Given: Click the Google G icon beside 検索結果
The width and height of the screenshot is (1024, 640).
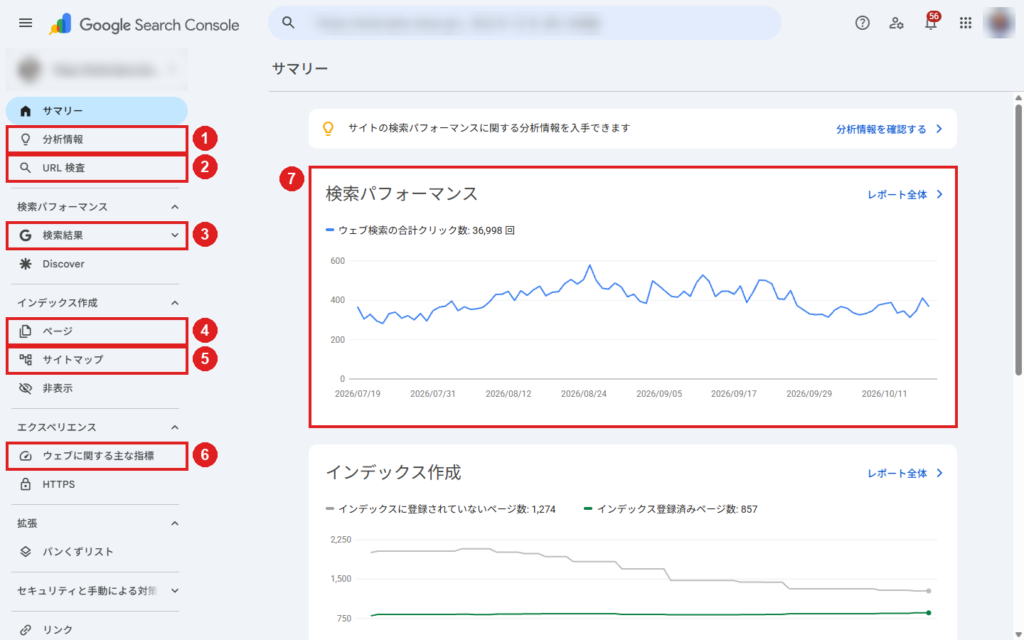Looking at the screenshot, I should point(25,235).
